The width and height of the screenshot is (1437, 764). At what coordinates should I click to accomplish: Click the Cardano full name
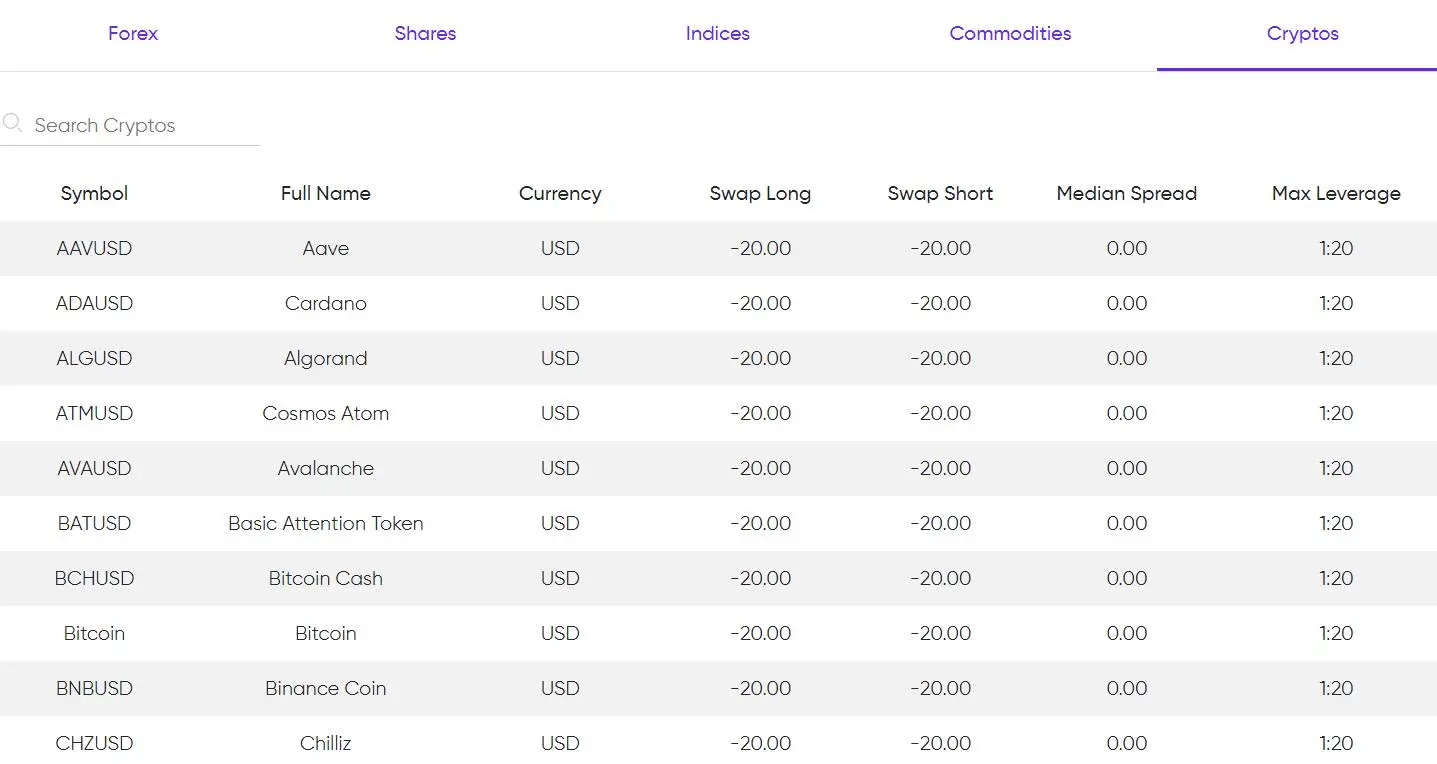pos(326,304)
